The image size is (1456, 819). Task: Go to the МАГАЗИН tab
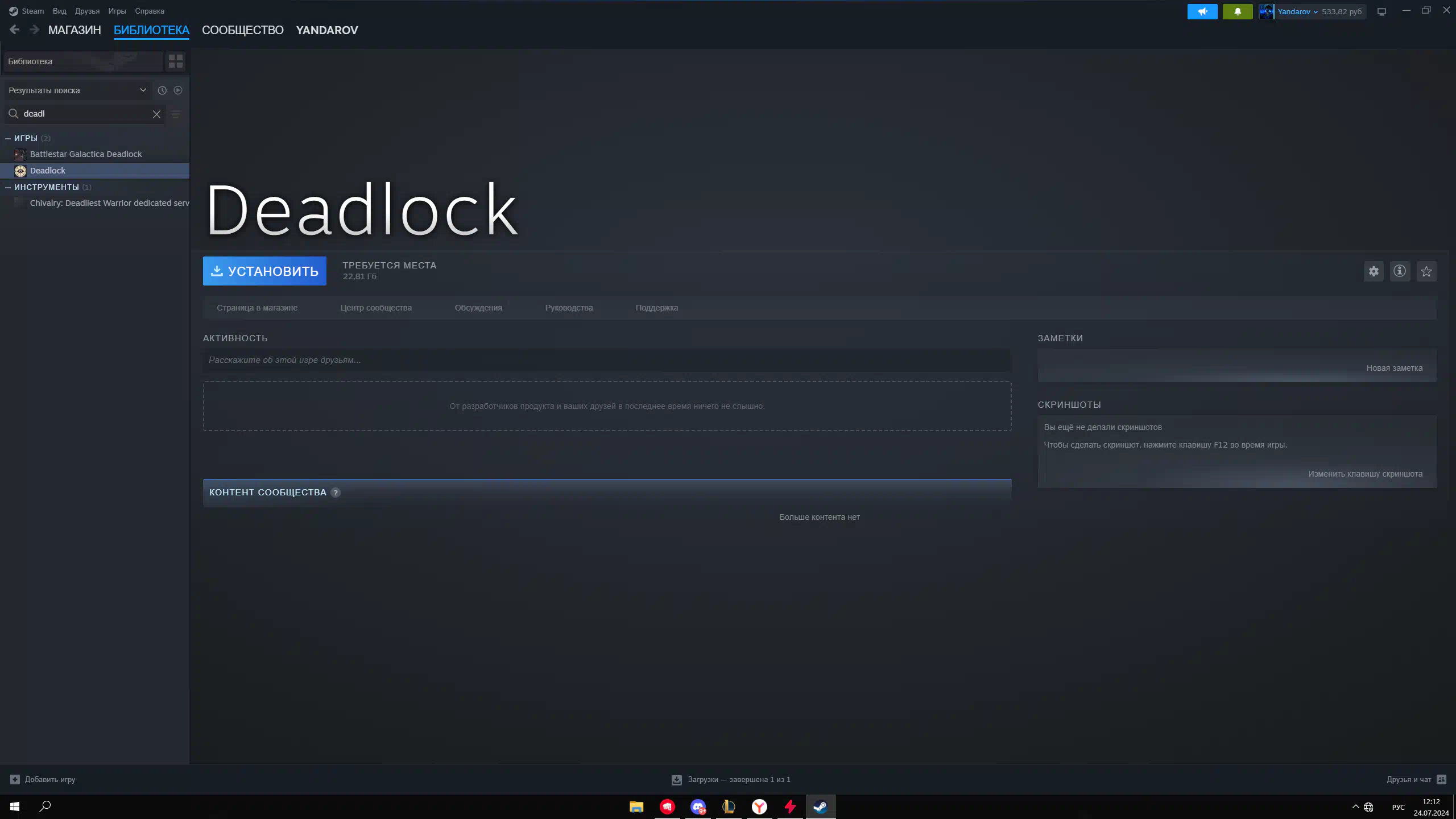[x=75, y=30]
